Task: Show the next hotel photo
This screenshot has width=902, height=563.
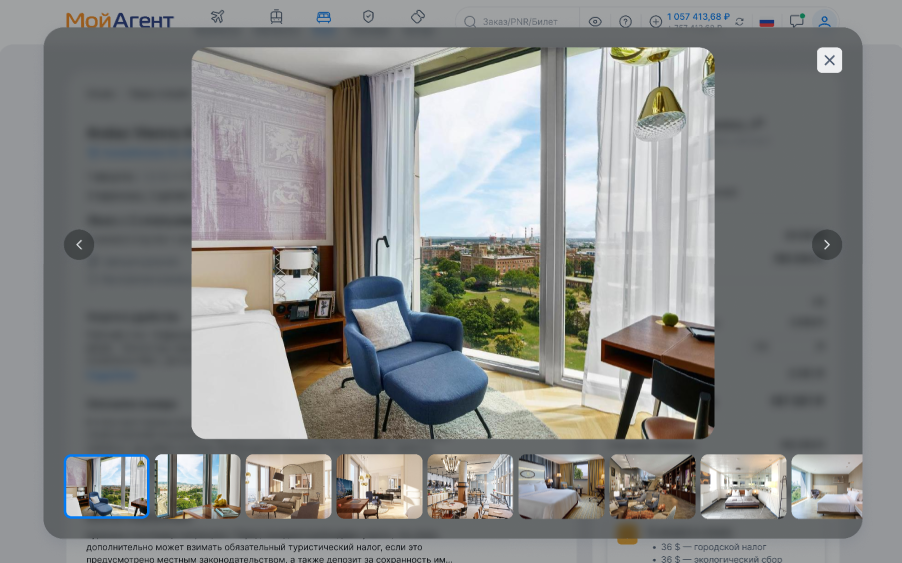Action: click(827, 244)
